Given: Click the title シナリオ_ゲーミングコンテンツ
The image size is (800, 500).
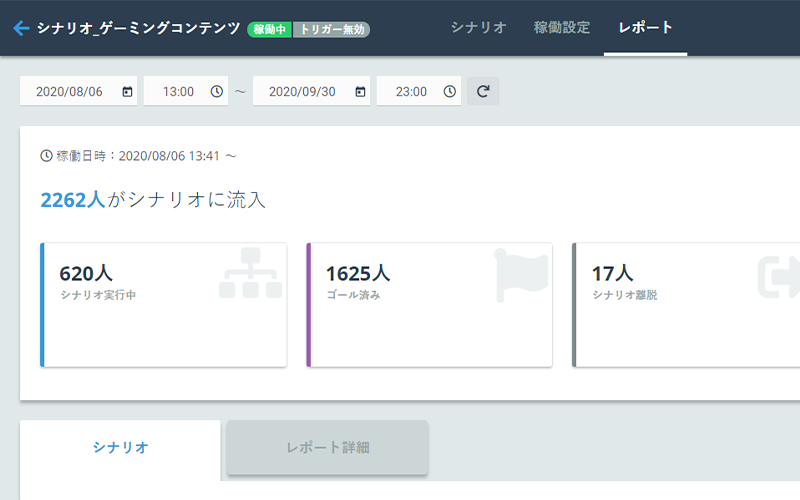Looking at the screenshot, I should [138, 28].
